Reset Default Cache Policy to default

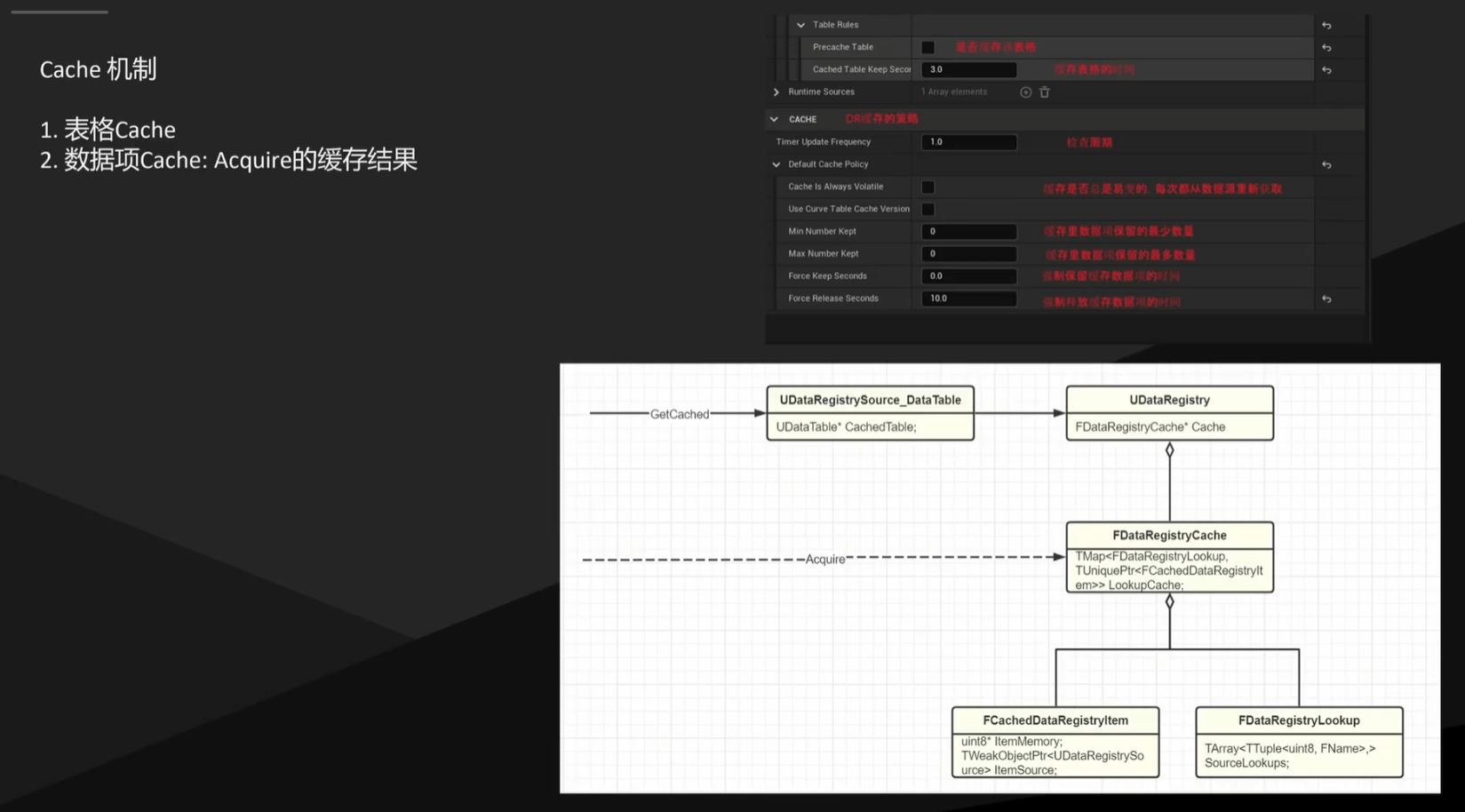pyautogui.click(x=1326, y=165)
